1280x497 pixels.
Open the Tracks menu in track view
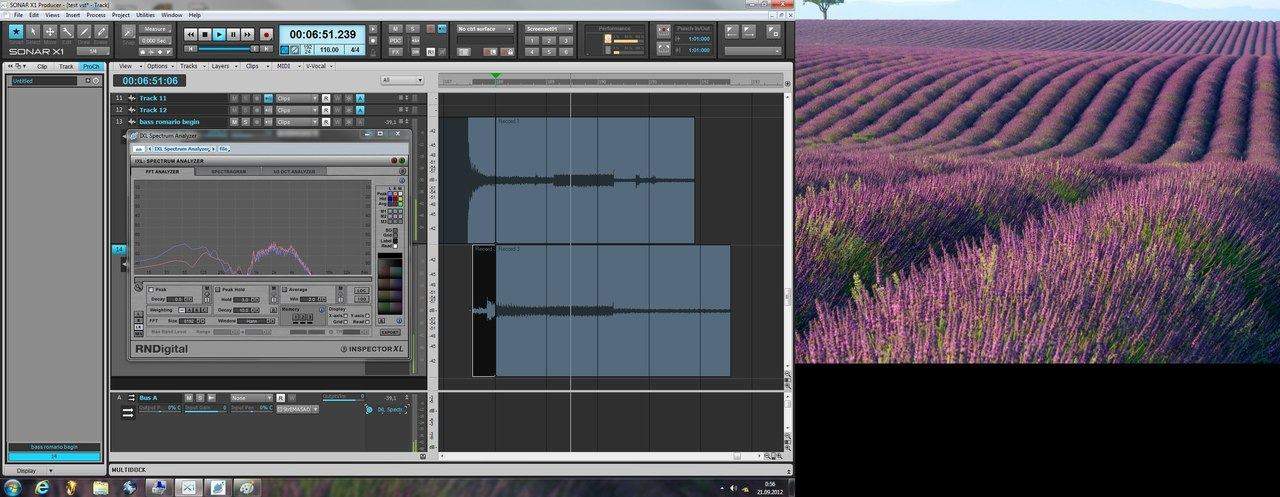pyautogui.click(x=188, y=66)
